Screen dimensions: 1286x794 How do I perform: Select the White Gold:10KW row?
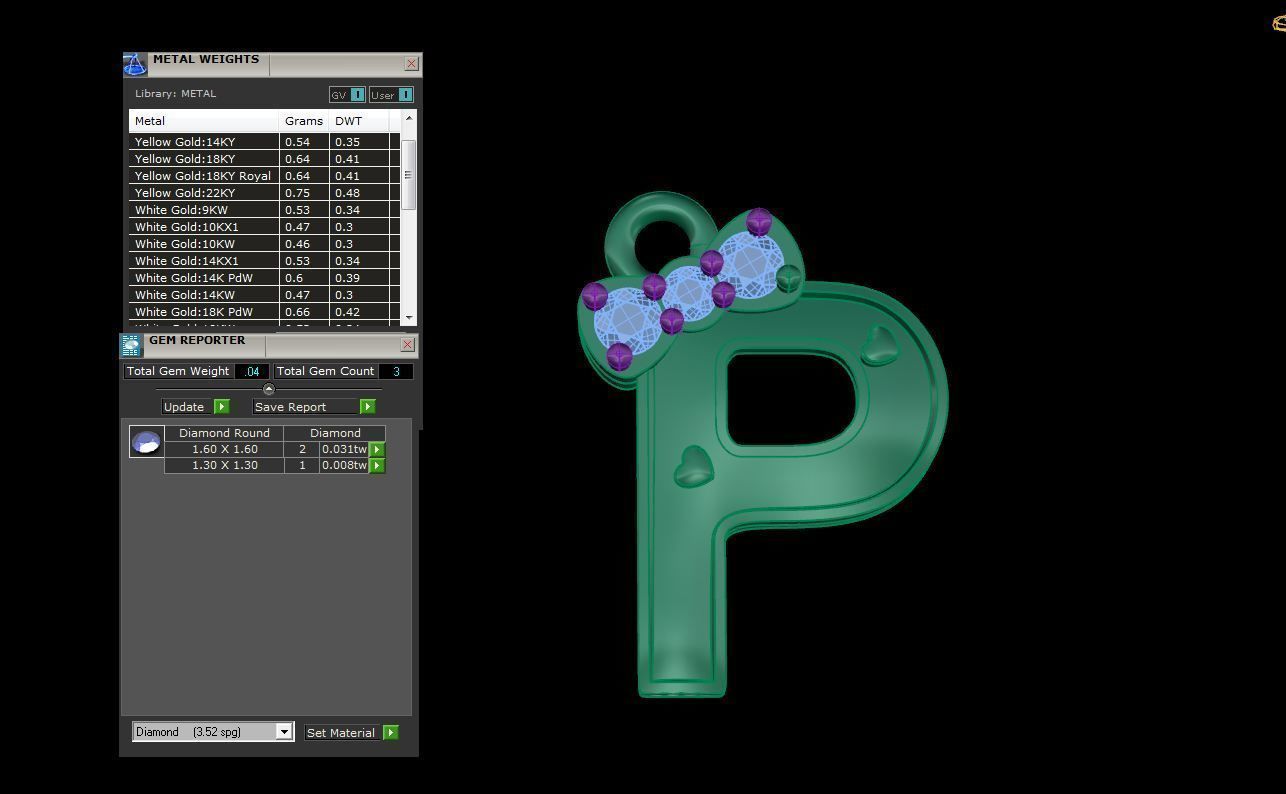click(264, 244)
